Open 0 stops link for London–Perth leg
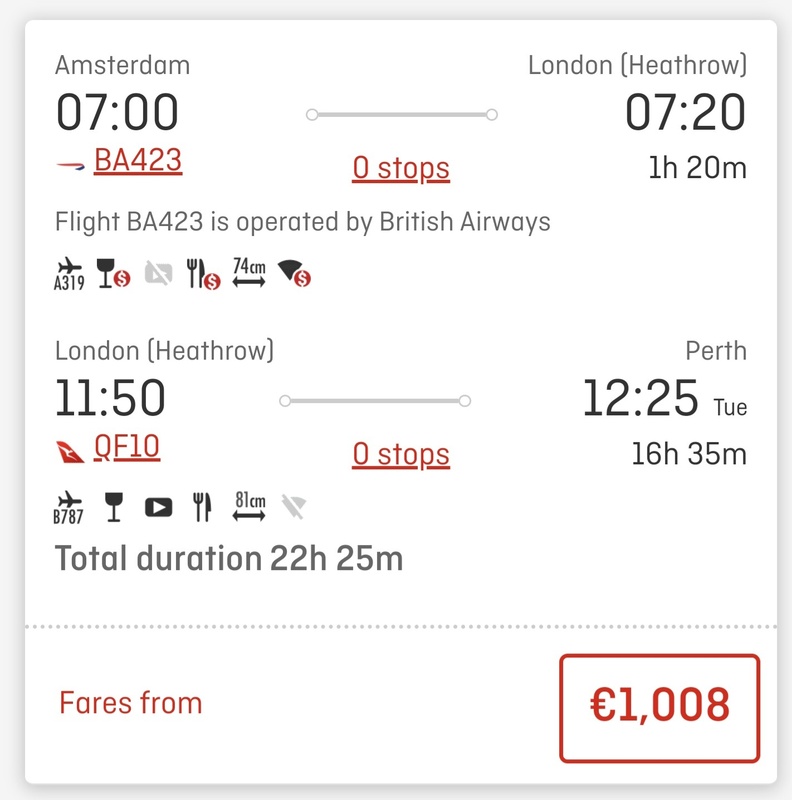The image size is (792, 800). coord(401,454)
